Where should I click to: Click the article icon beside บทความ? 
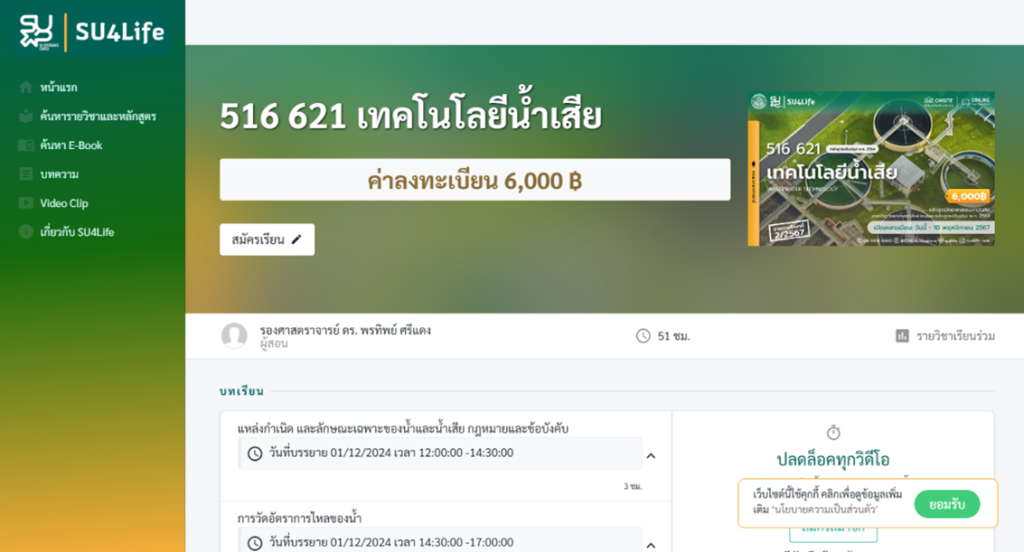coord(25,174)
